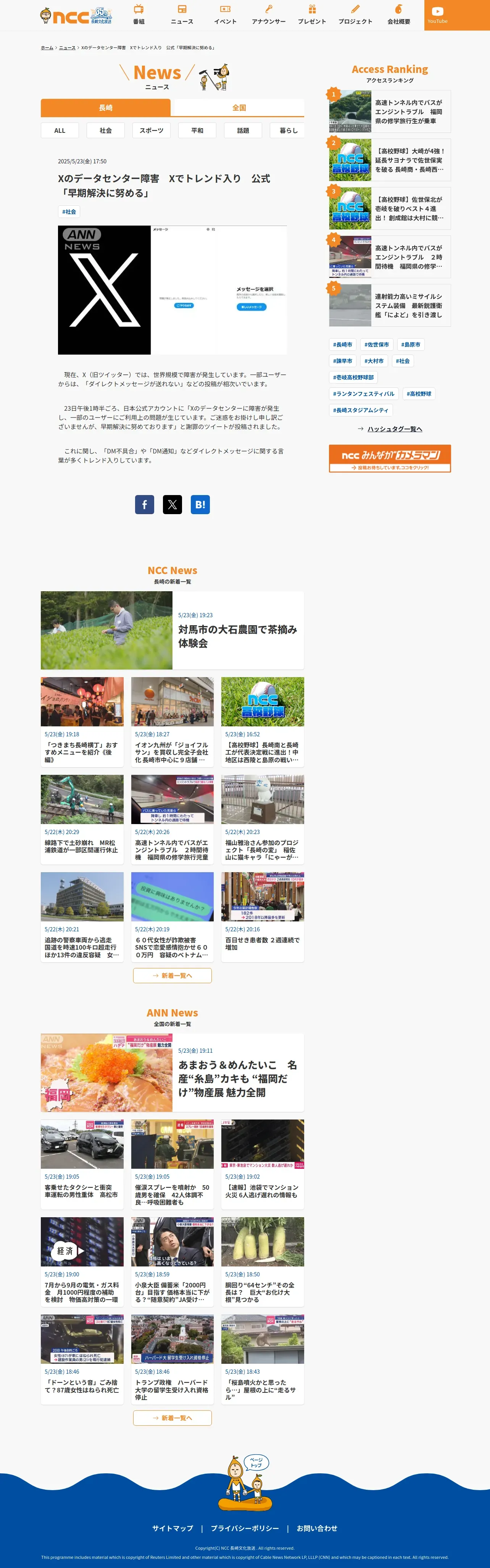This screenshot has width=490, height=1568.
Task: Open the 会社概要 icon
Action: pyautogui.click(x=399, y=15)
